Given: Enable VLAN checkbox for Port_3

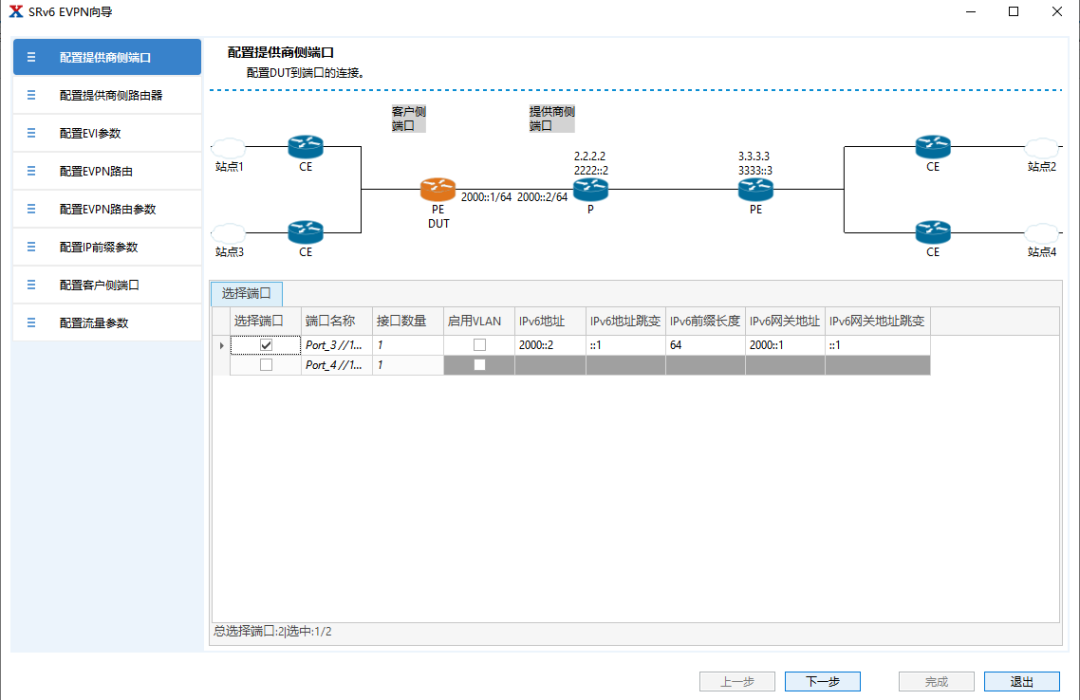Looking at the screenshot, I should click(x=479, y=345).
